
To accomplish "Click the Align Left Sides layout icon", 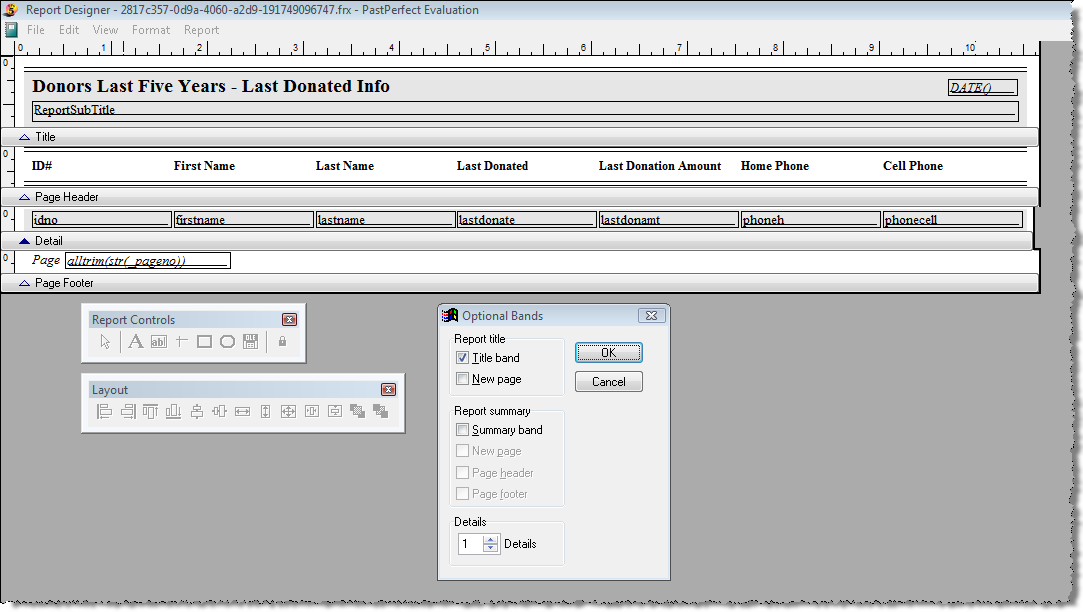I will pyautogui.click(x=104, y=411).
